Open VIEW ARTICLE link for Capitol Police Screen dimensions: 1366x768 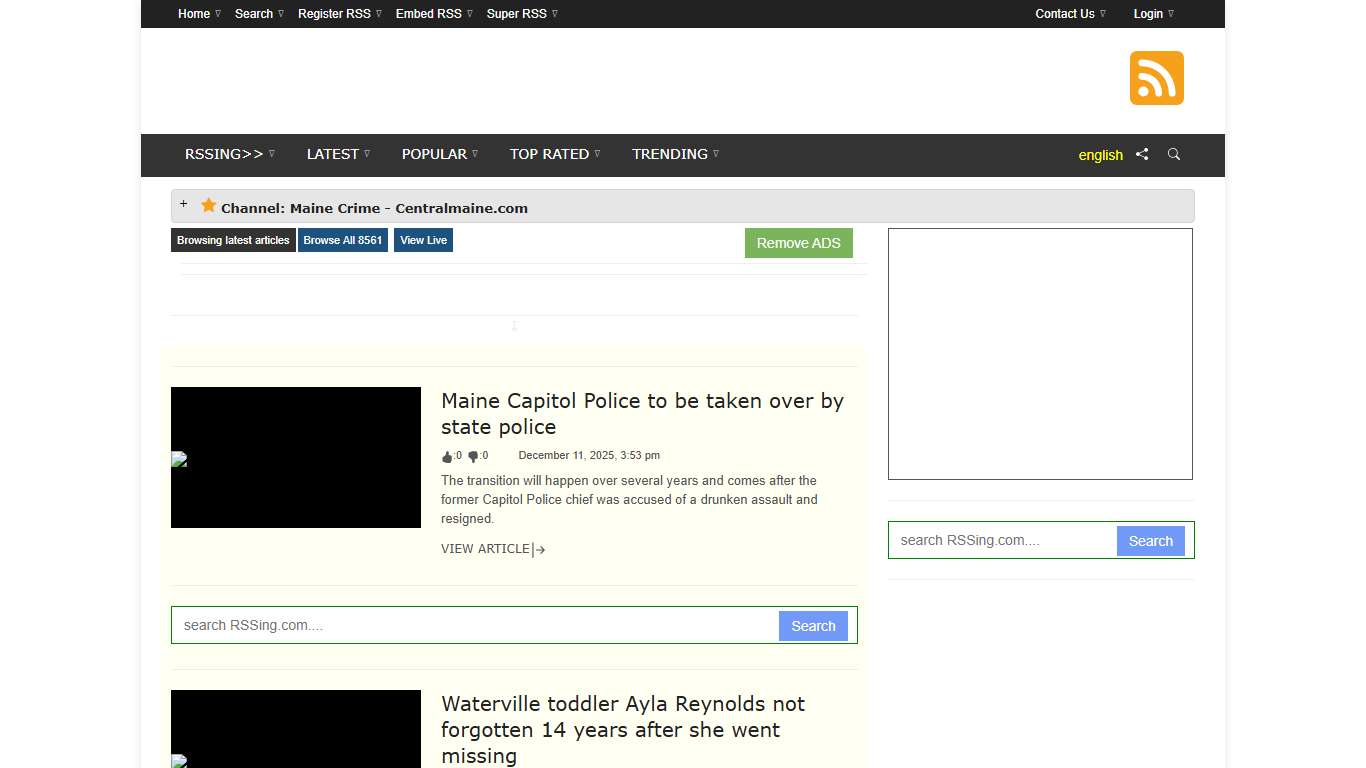pyautogui.click(x=492, y=549)
